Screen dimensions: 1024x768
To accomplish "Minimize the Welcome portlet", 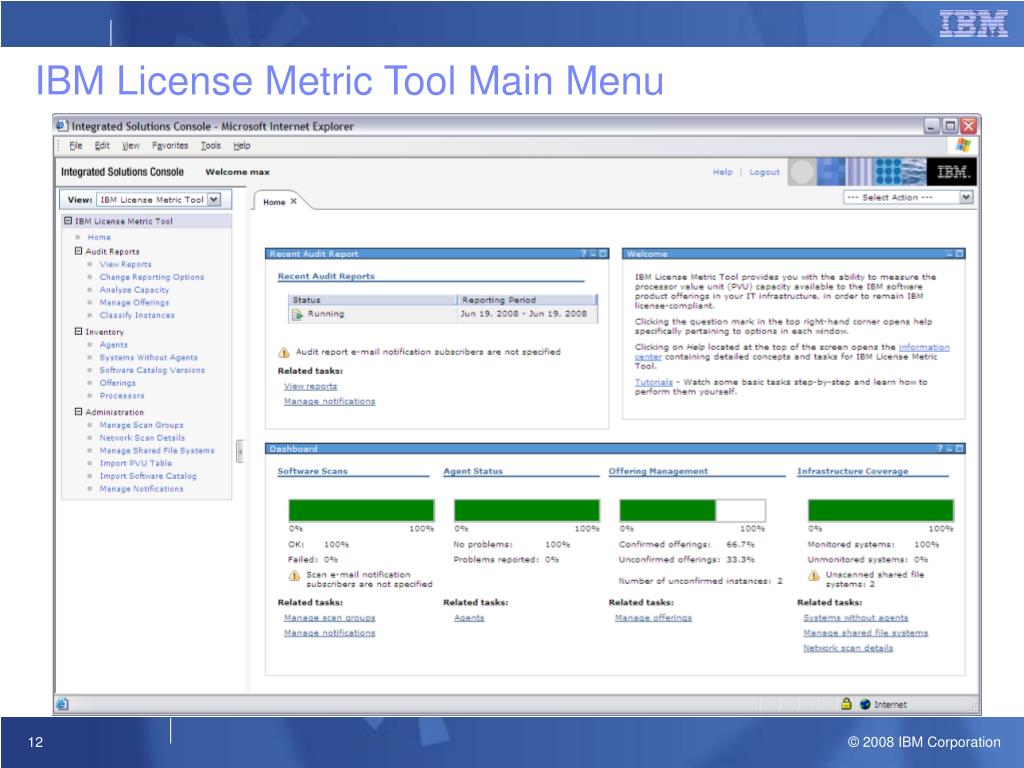I will coord(950,253).
